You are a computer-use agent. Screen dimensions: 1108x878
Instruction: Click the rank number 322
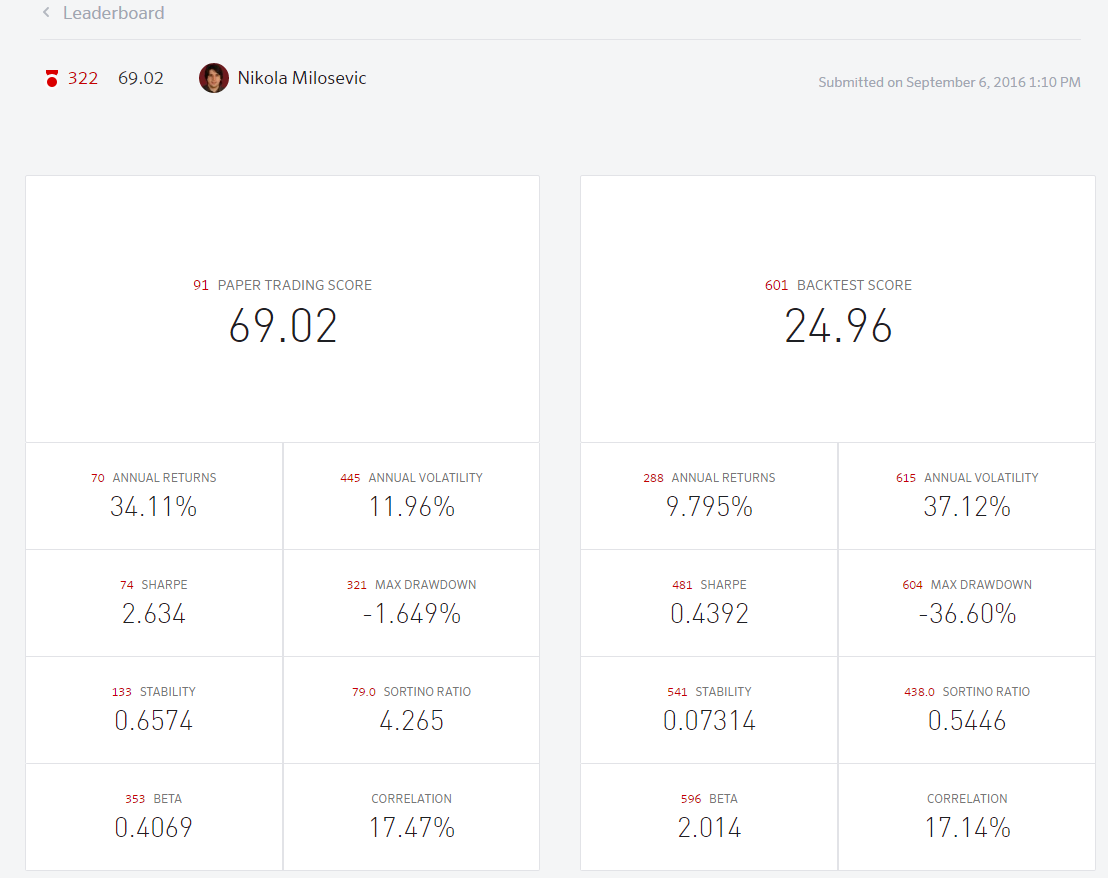83,78
